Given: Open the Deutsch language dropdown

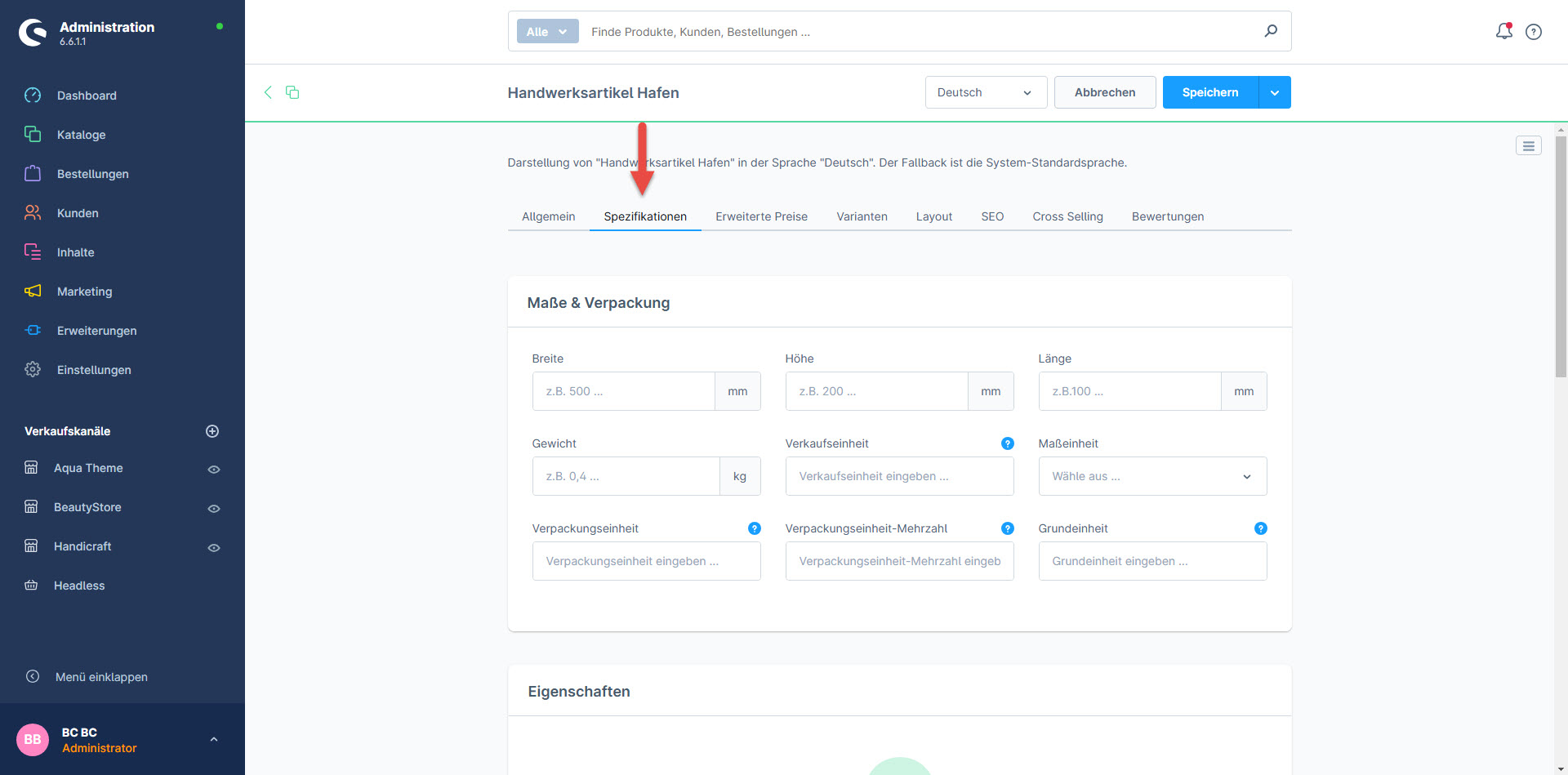Looking at the screenshot, I should click(x=985, y=92).
